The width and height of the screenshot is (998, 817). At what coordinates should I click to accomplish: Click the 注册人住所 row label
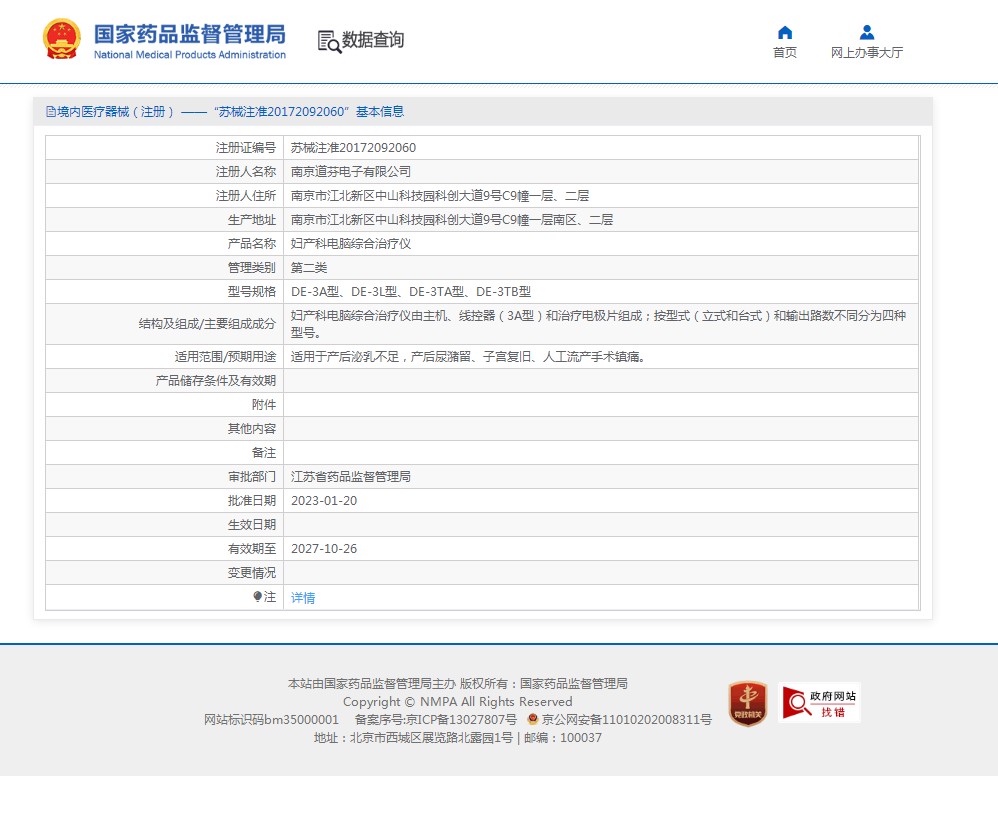(x=246, y=196)
